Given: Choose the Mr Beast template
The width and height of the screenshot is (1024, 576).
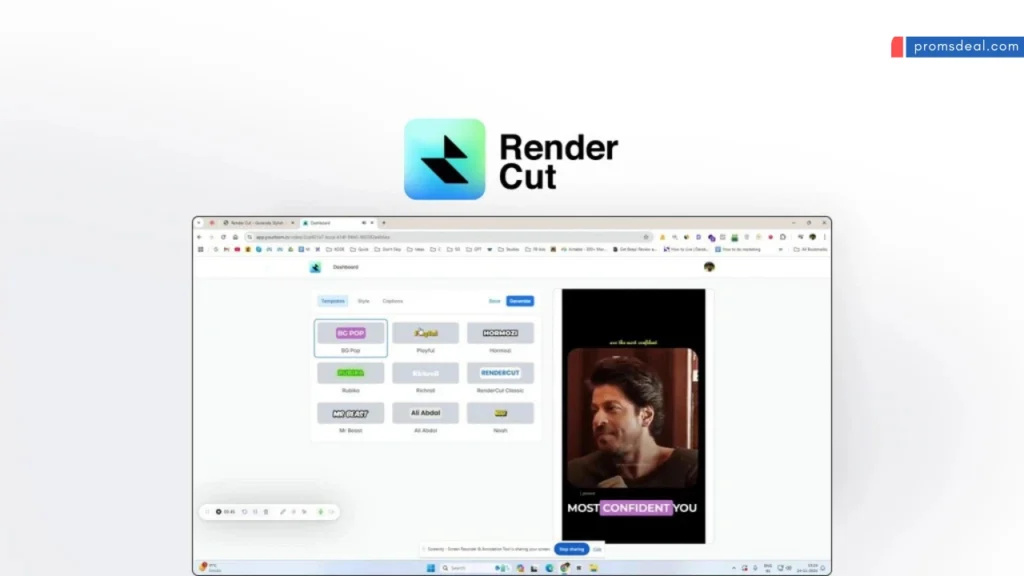Looking at the screenshot, I should tap(351, 413).
